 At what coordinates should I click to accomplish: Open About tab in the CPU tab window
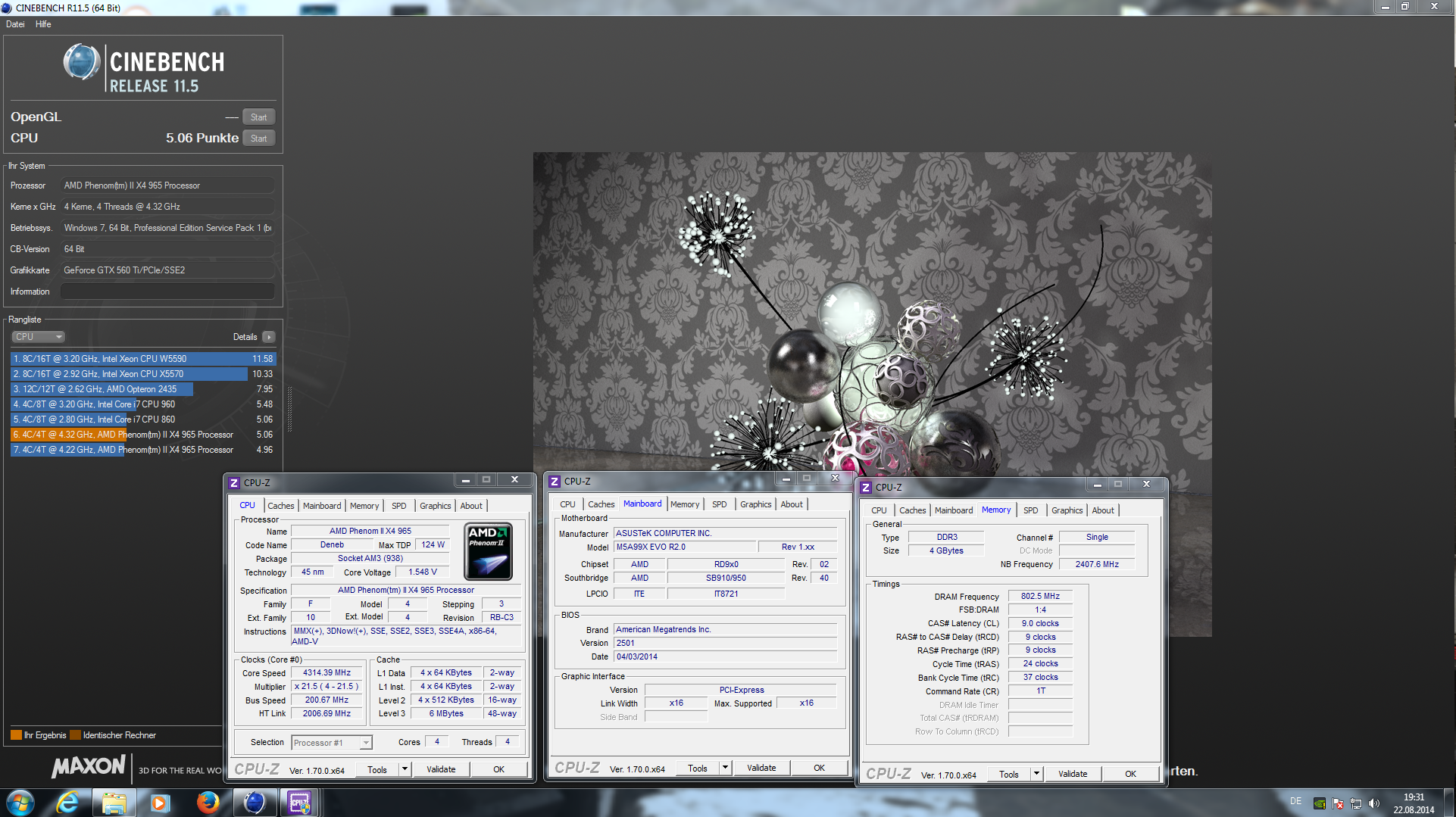pos(470,506)
